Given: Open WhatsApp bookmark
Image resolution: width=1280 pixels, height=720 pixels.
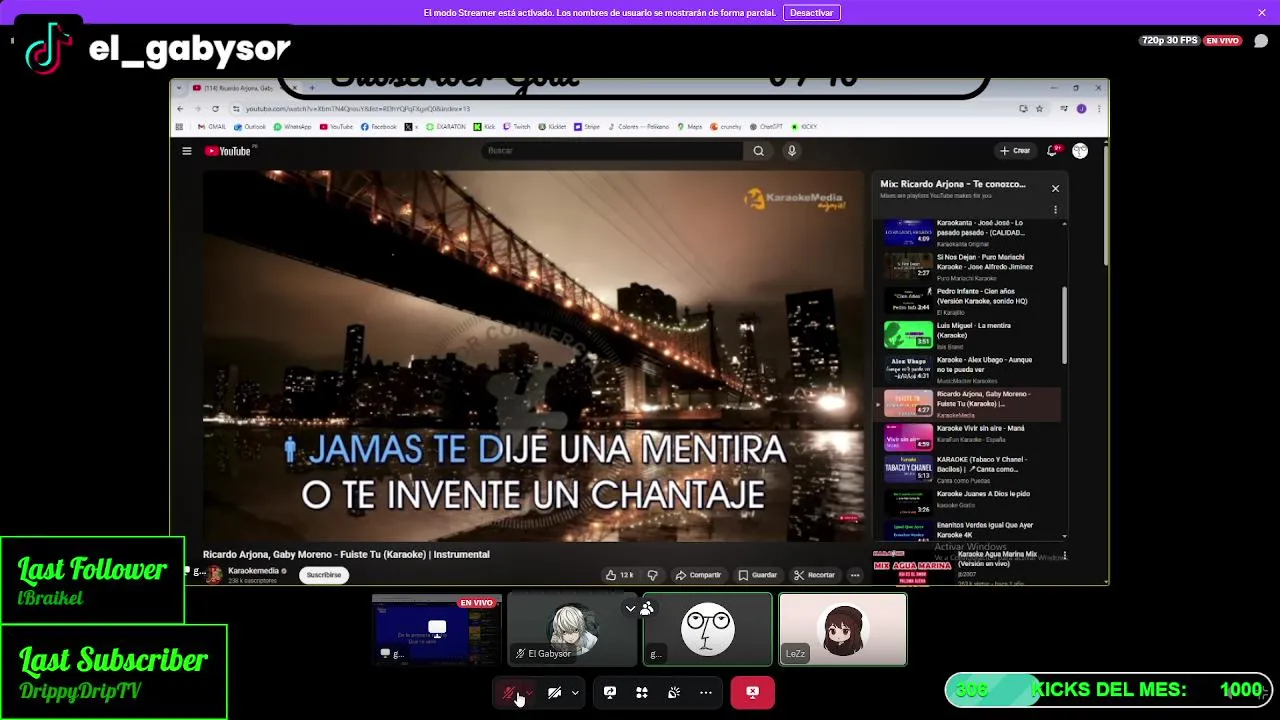Looking at the screenshot, I should click(293, 127).
